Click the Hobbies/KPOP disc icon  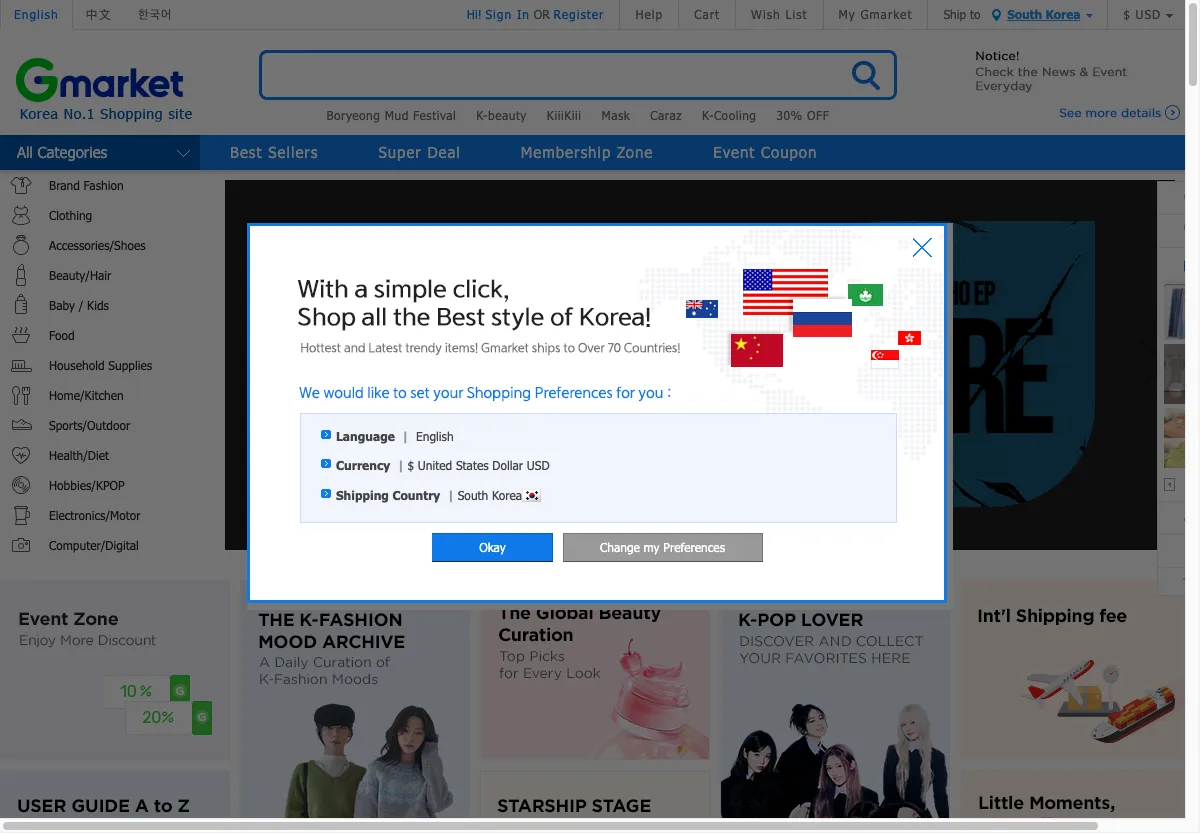point(21,485)
